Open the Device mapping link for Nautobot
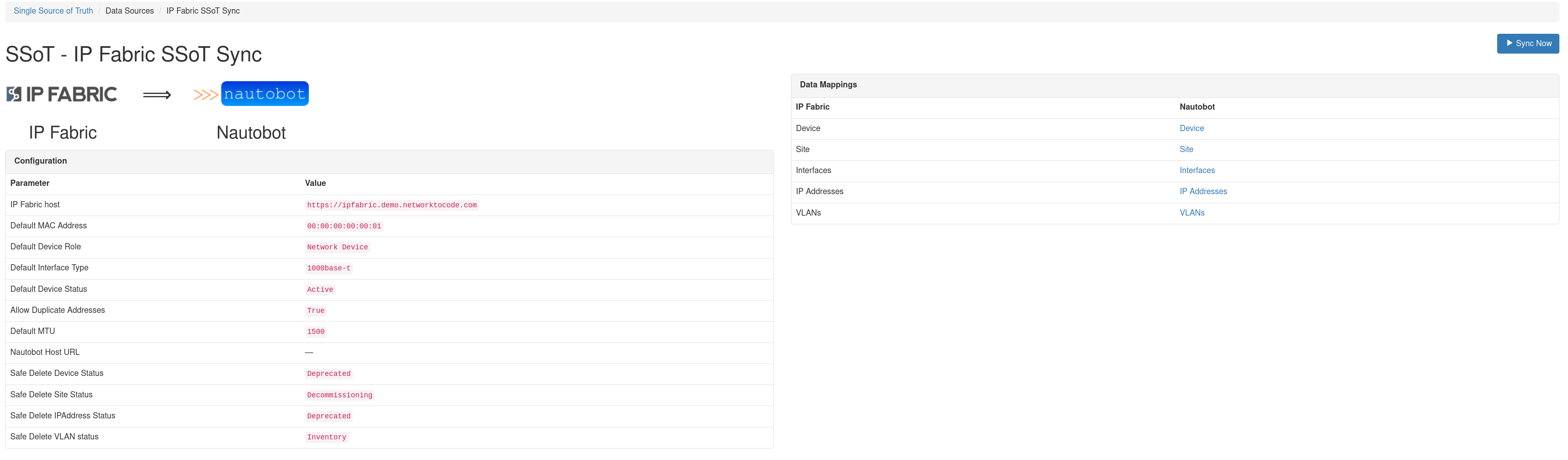Screen dimensions: 1568x460 (1192, 128)
